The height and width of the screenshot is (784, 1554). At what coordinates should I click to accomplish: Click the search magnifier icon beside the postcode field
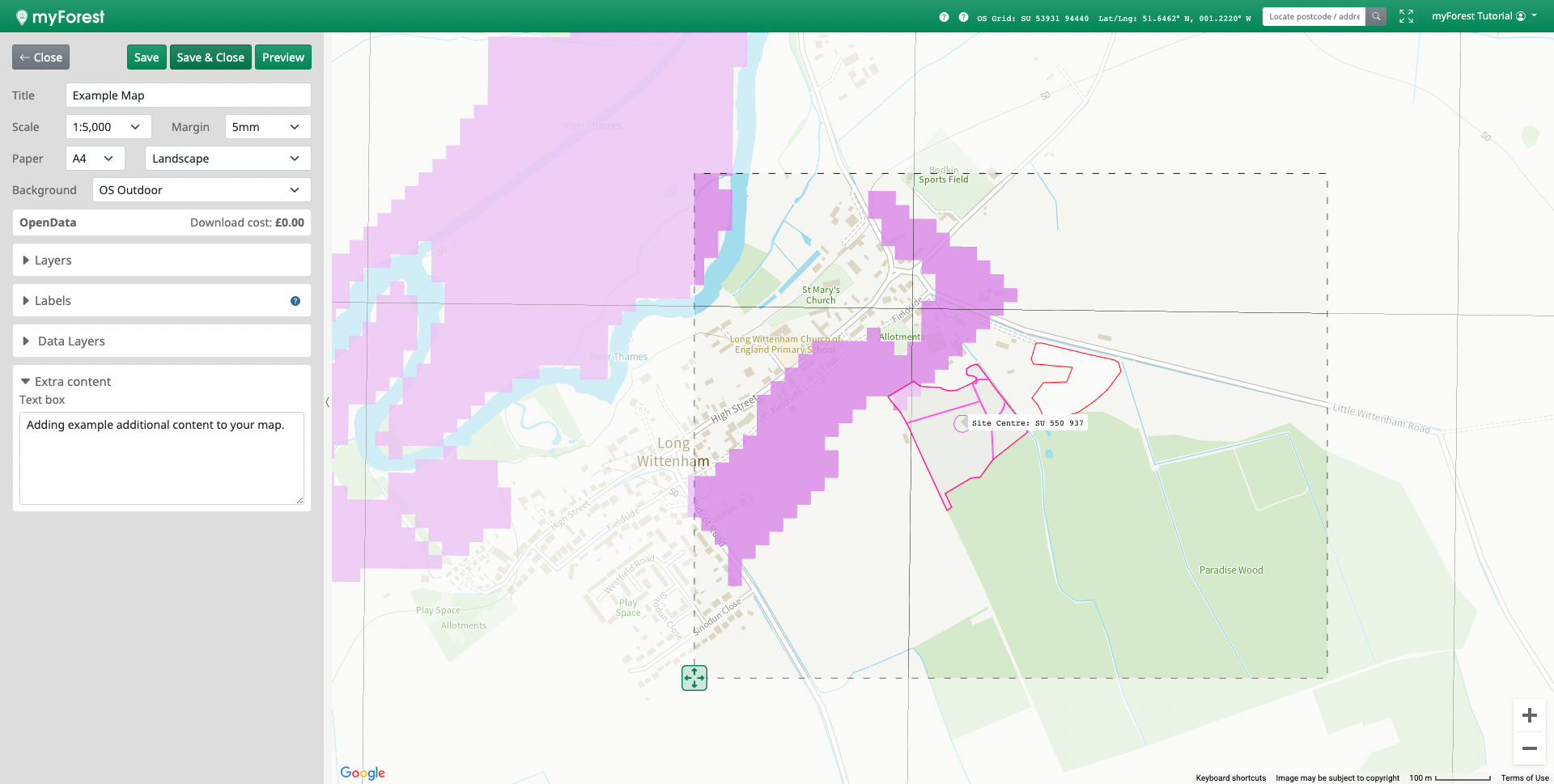pos(1376,17)
